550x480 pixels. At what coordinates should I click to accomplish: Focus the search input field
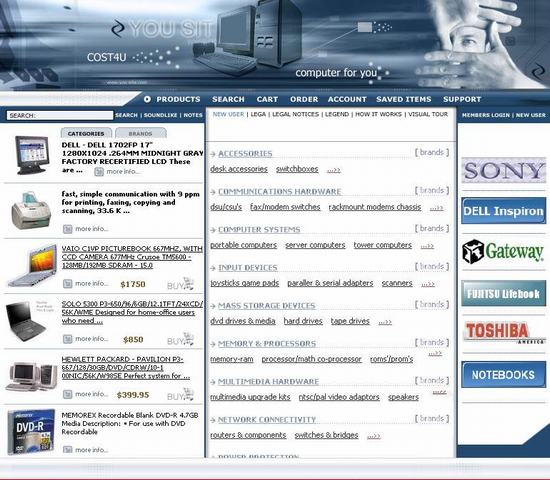pyautogui.click(x=60, y=115)
